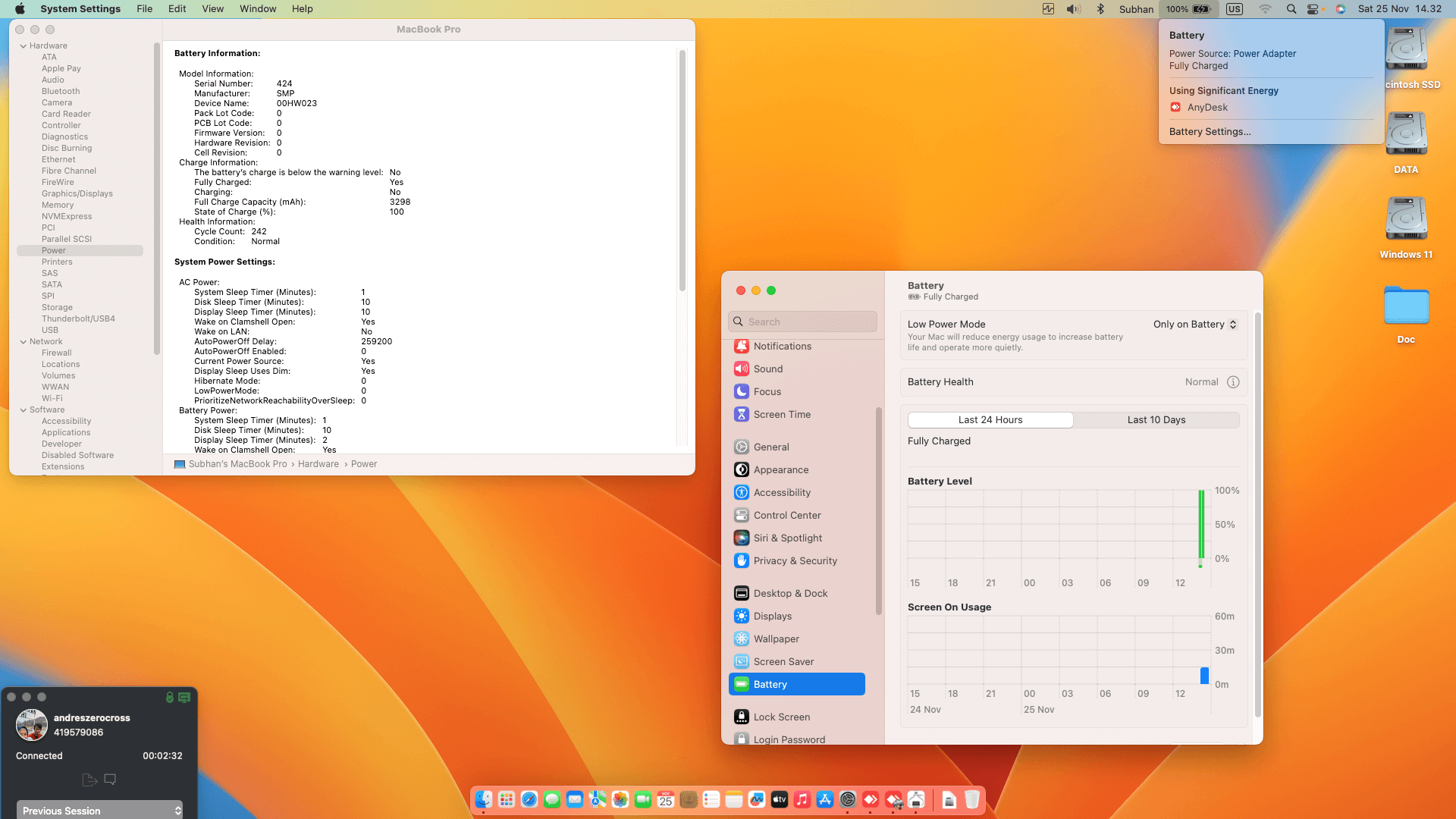1456x819 pixels.
Task: Open AnyDesk chat icon
Action: tap(110, 780)
